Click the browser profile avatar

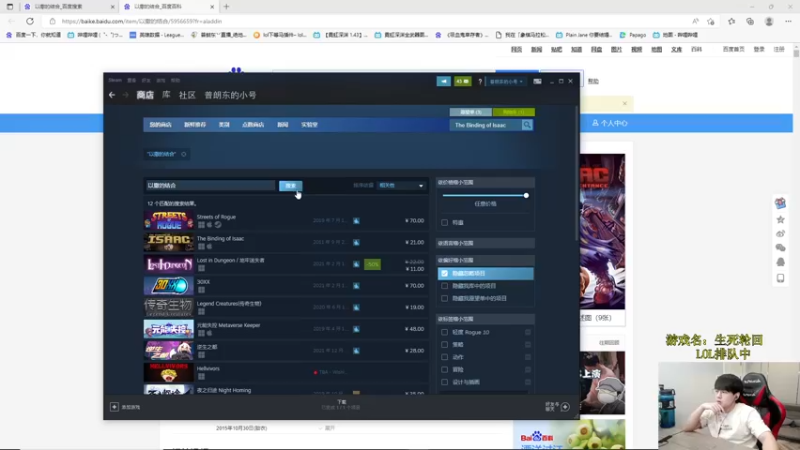769,21
